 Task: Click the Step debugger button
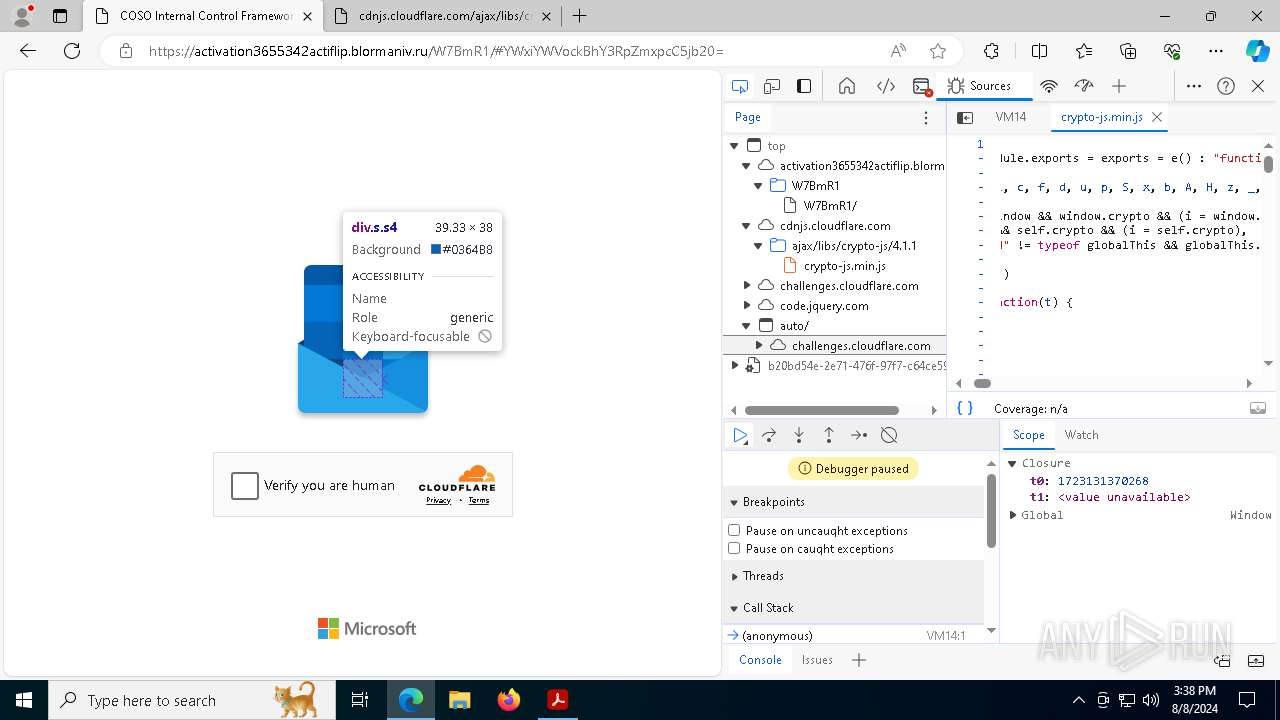[x=859, y=435]
